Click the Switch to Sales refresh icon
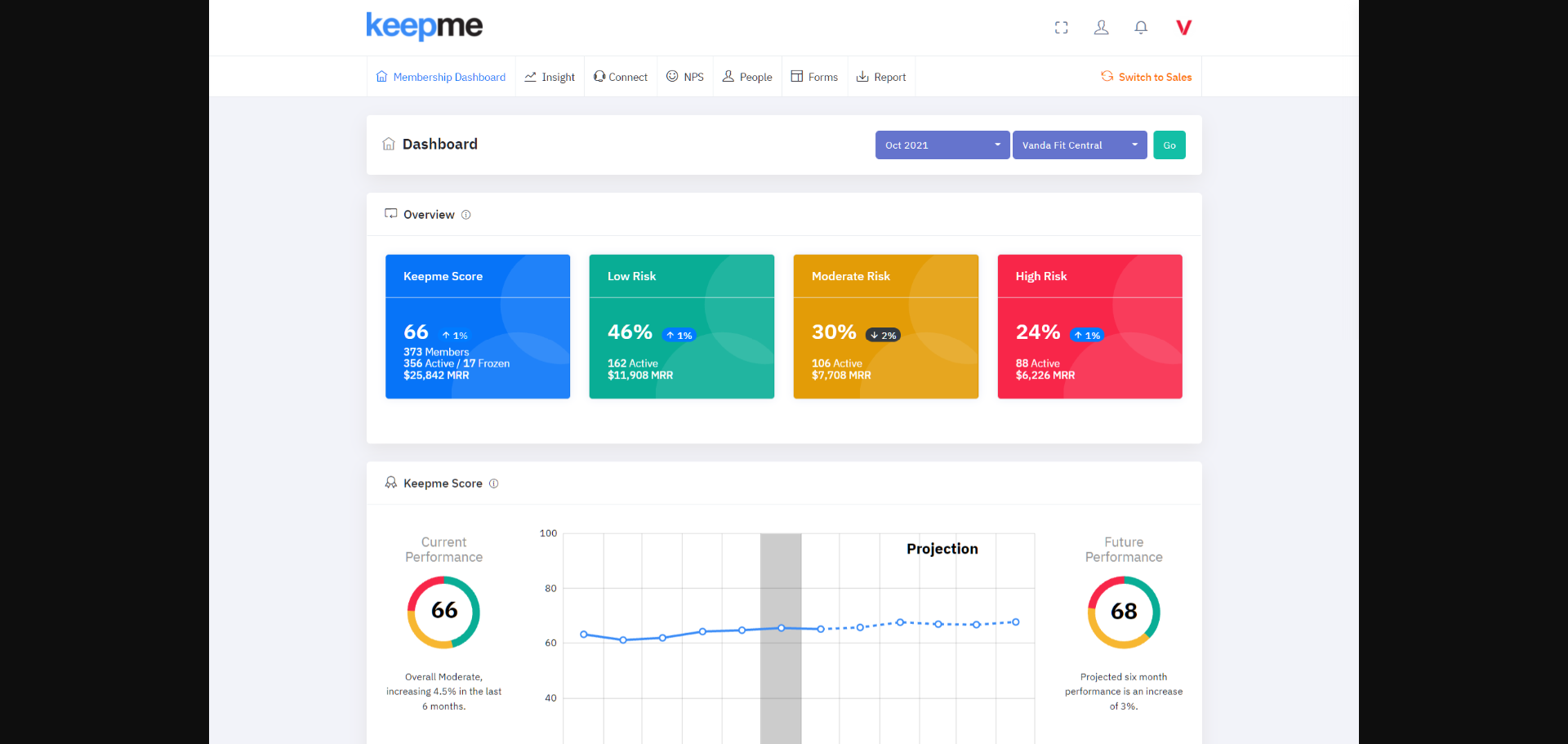This screenshot has height=744, width=1568. click(x=1107, y=77)
